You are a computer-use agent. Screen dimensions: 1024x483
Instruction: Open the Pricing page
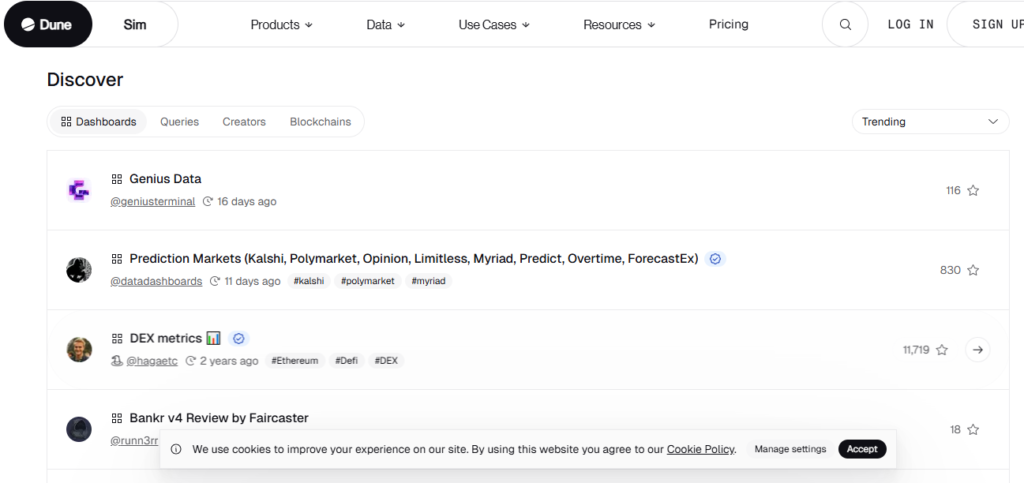[728, 25]
